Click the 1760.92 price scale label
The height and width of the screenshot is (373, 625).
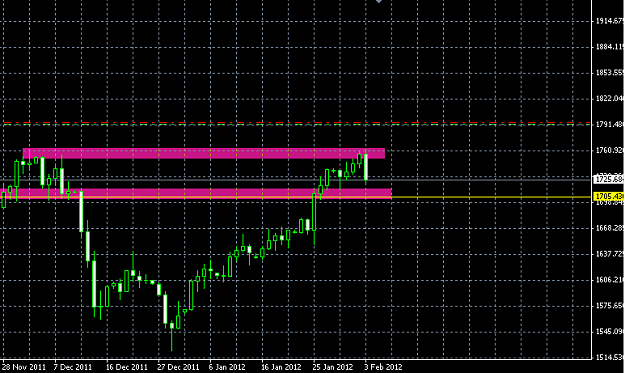pyautogui.click(x=610, y=150)
